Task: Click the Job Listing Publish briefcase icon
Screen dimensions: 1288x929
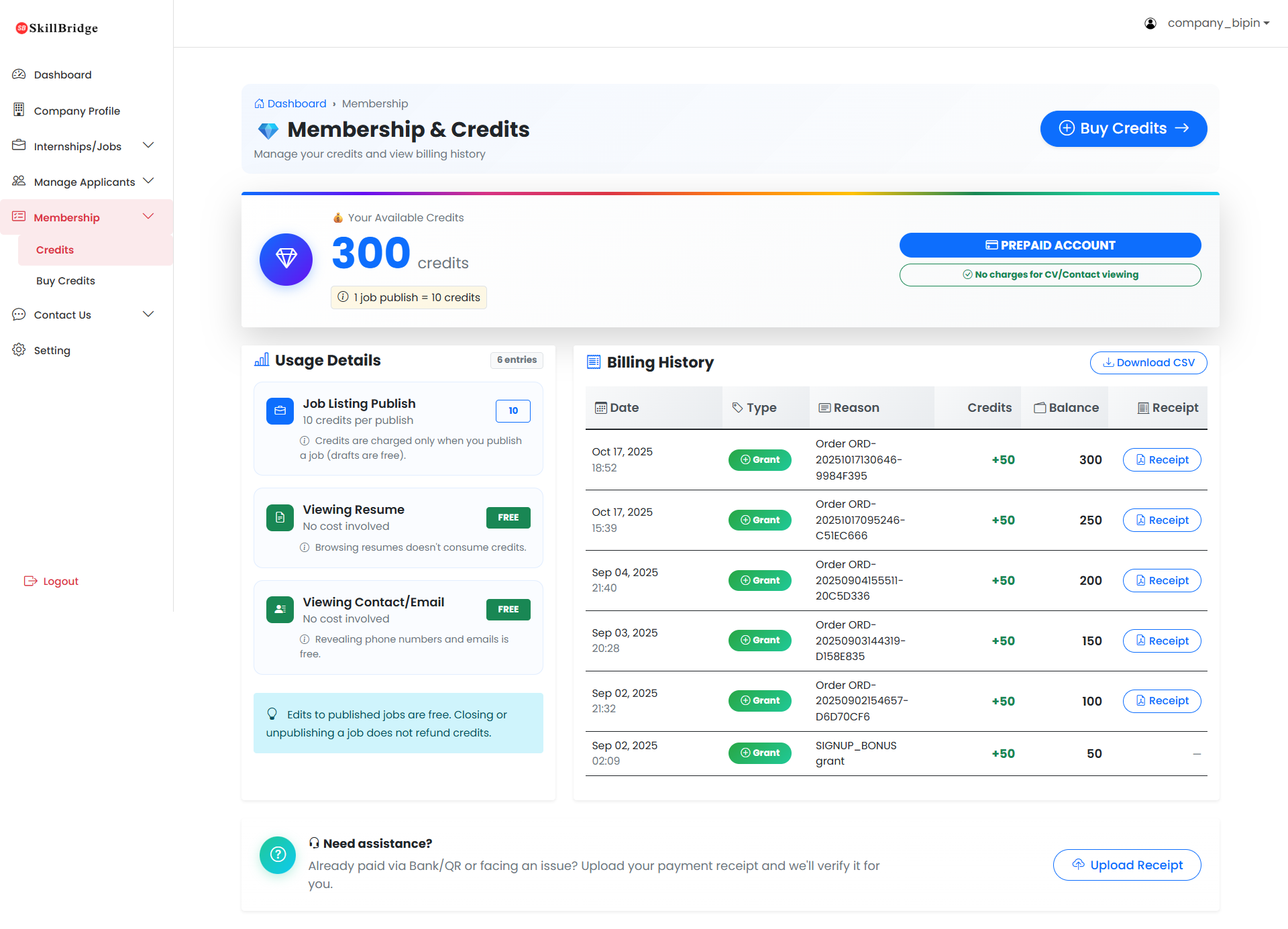Action: [280, 411]
